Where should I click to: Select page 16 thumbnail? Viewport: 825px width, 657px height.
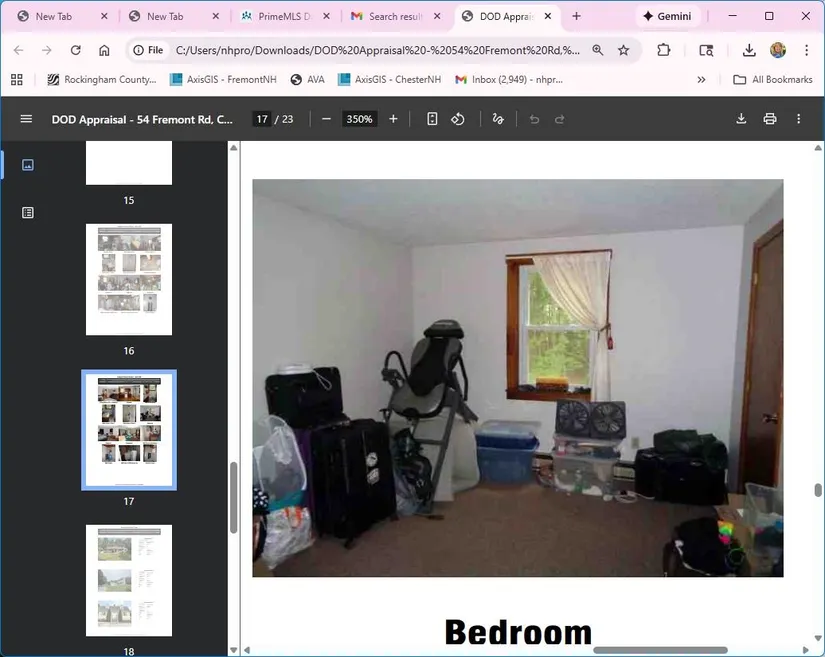[x=129, y=279]
